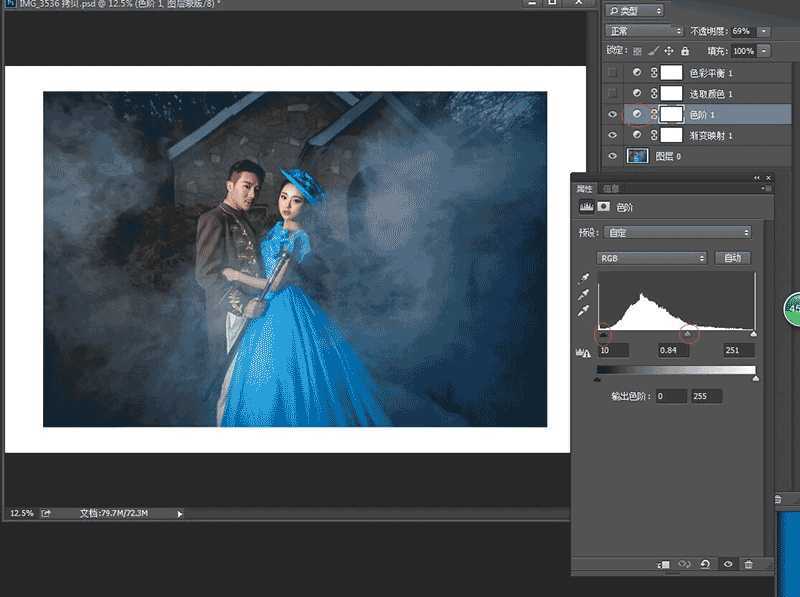Image resolution: width=800 pixels, height=597 pixels.
Task: Click the Levels adjustment icon in Properties panel
Action: pos(589,206)
